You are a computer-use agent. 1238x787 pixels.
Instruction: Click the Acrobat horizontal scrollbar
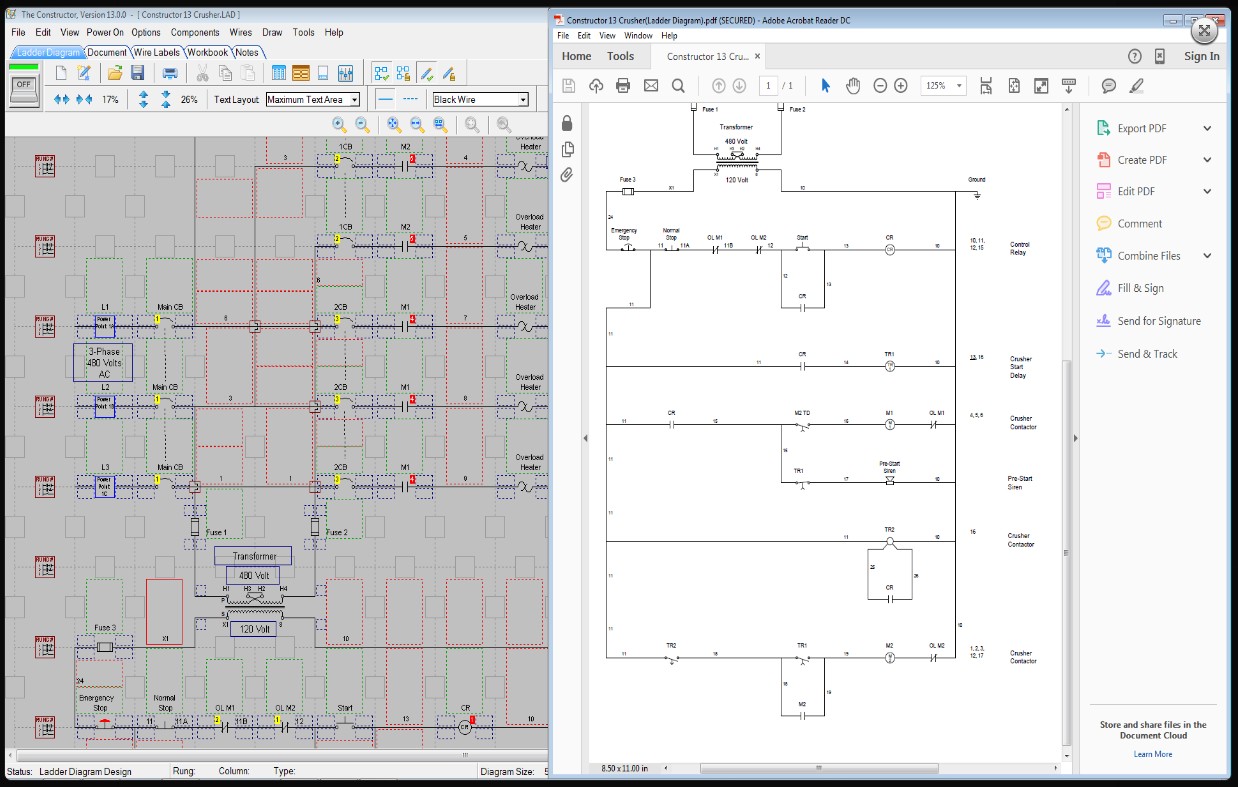pyautogui.click(x=817, y=768)
